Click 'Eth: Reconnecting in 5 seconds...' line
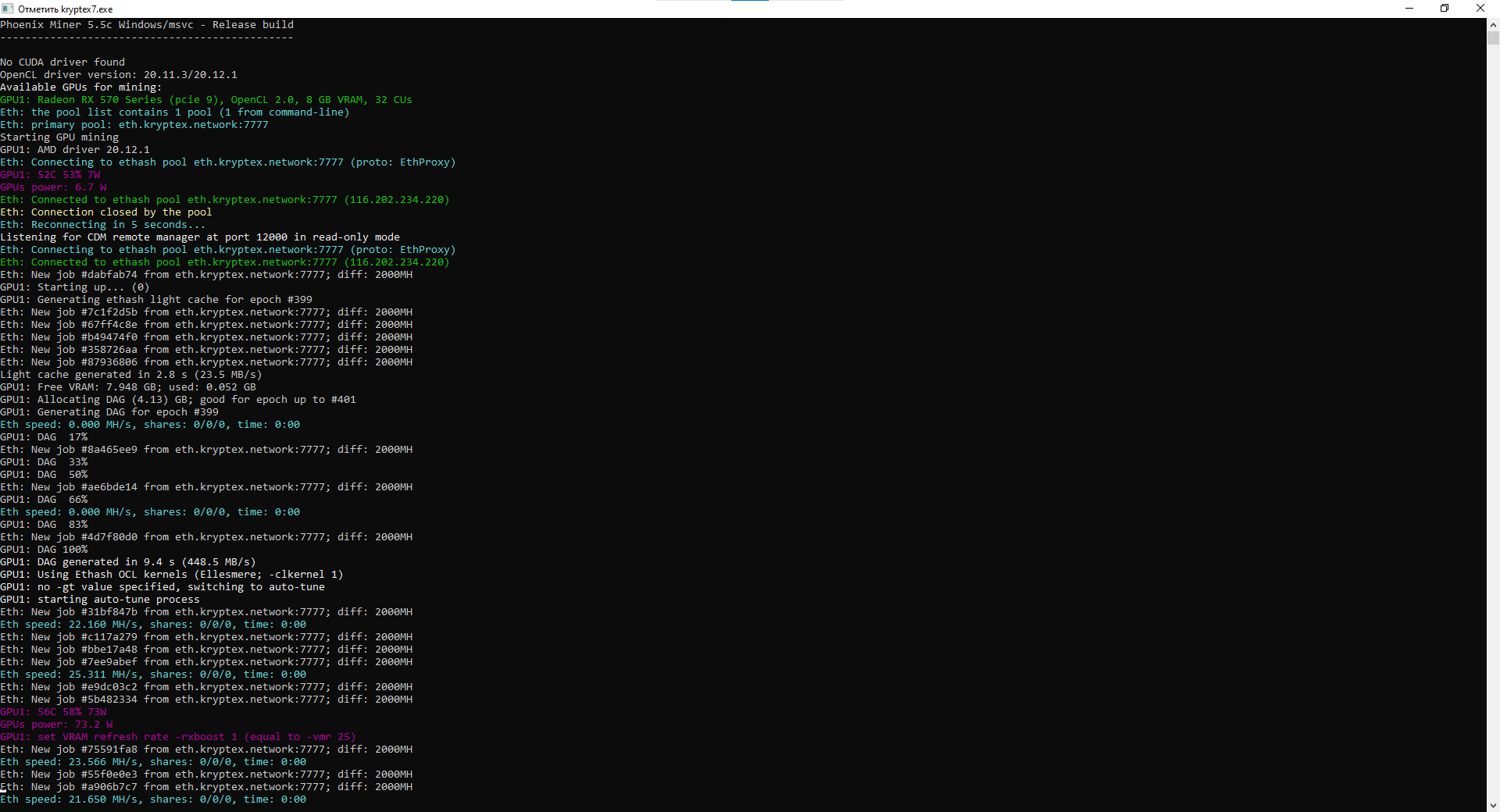 (x=103, y=225)
